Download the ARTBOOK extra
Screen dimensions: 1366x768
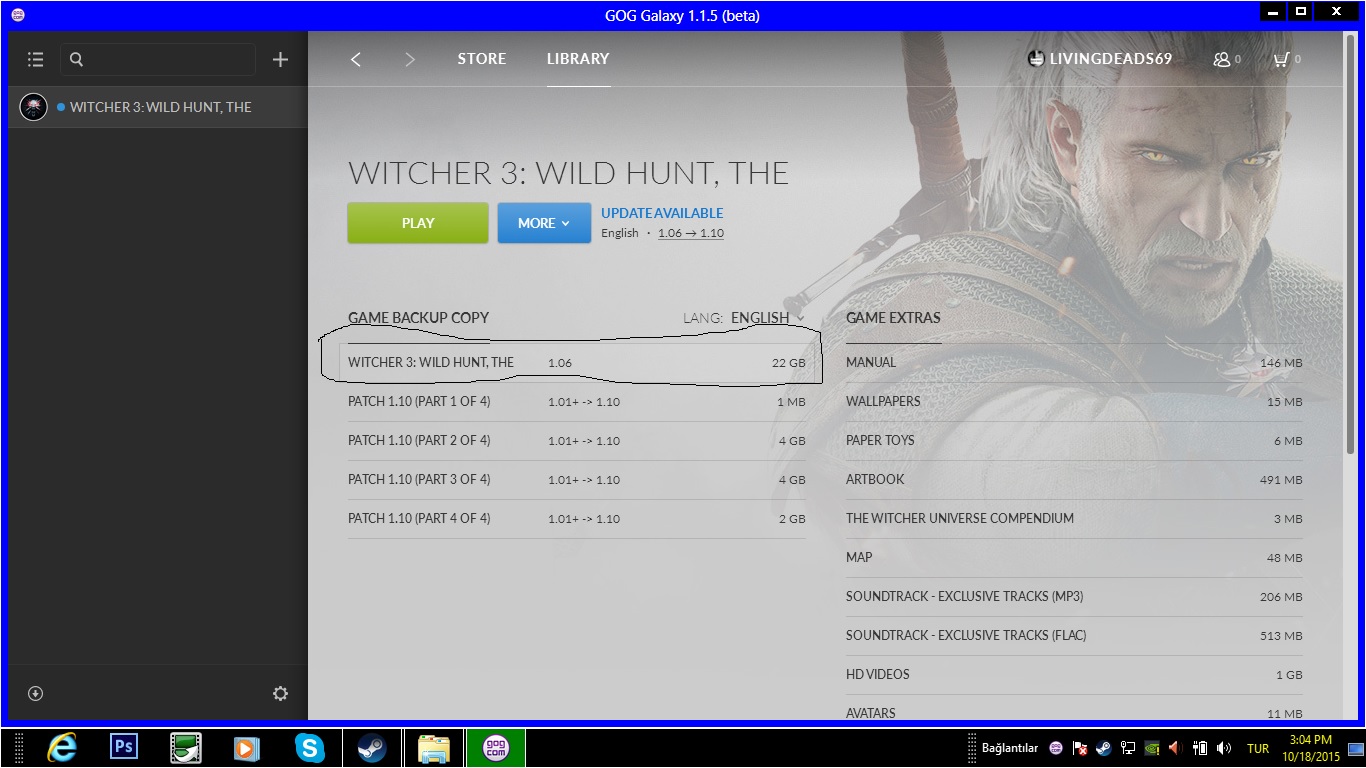point(1074,480)
